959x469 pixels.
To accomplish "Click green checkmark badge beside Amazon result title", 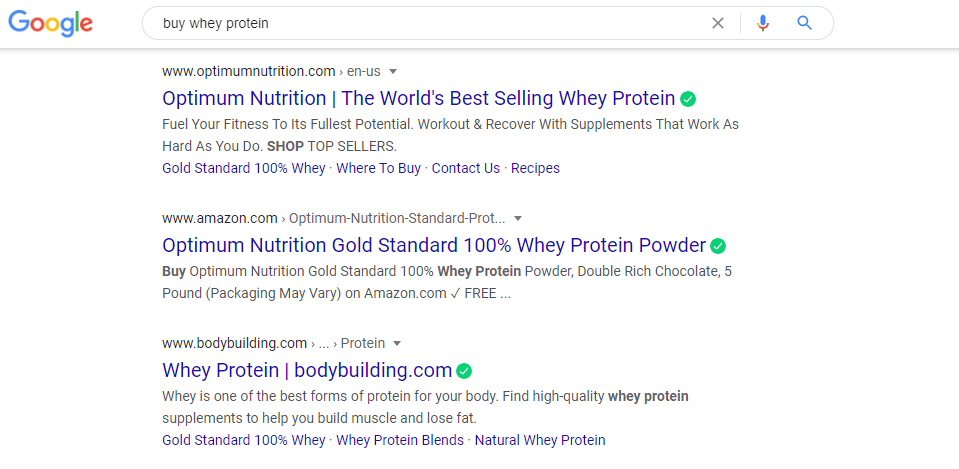I will 718,246.
